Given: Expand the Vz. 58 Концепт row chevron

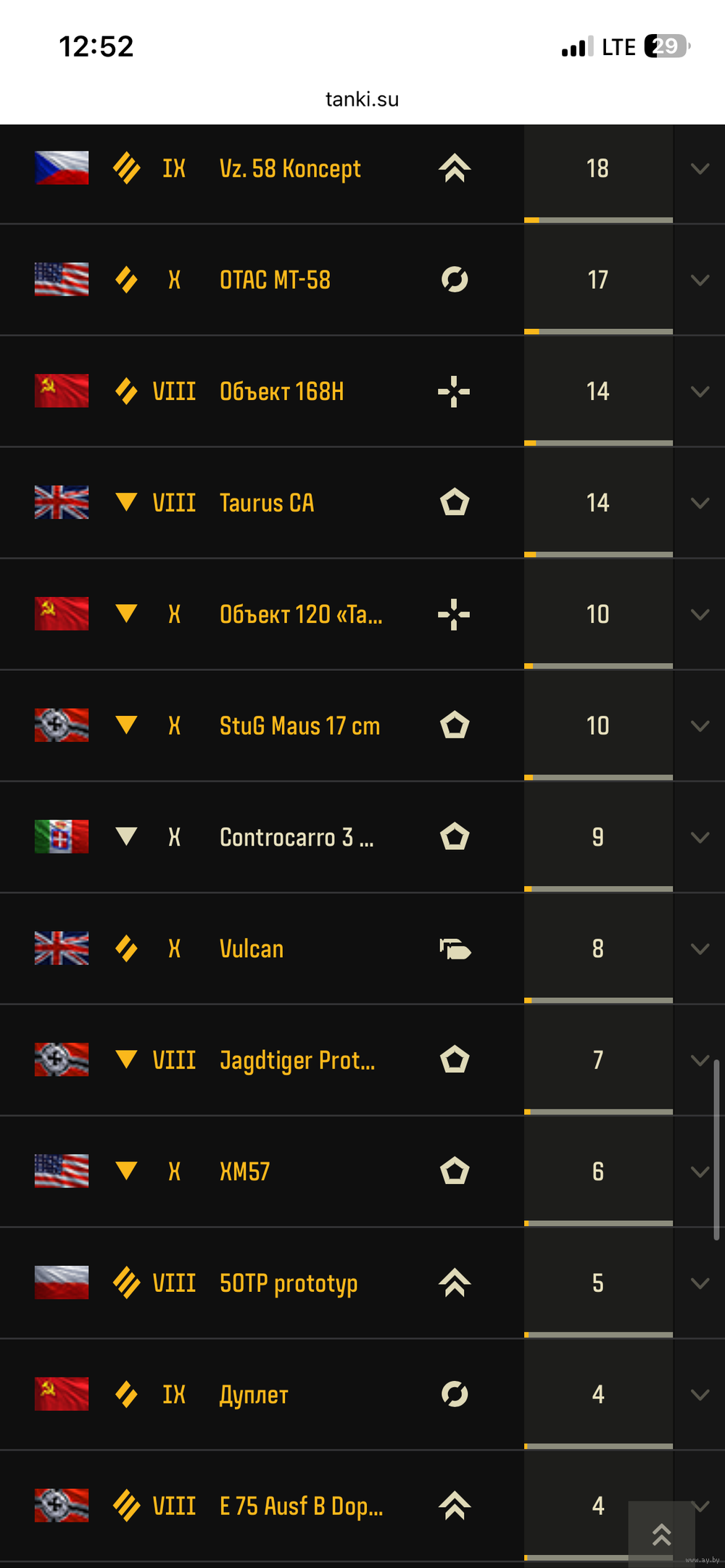Looking at the screenshot, I should click(x=700, y=169).
